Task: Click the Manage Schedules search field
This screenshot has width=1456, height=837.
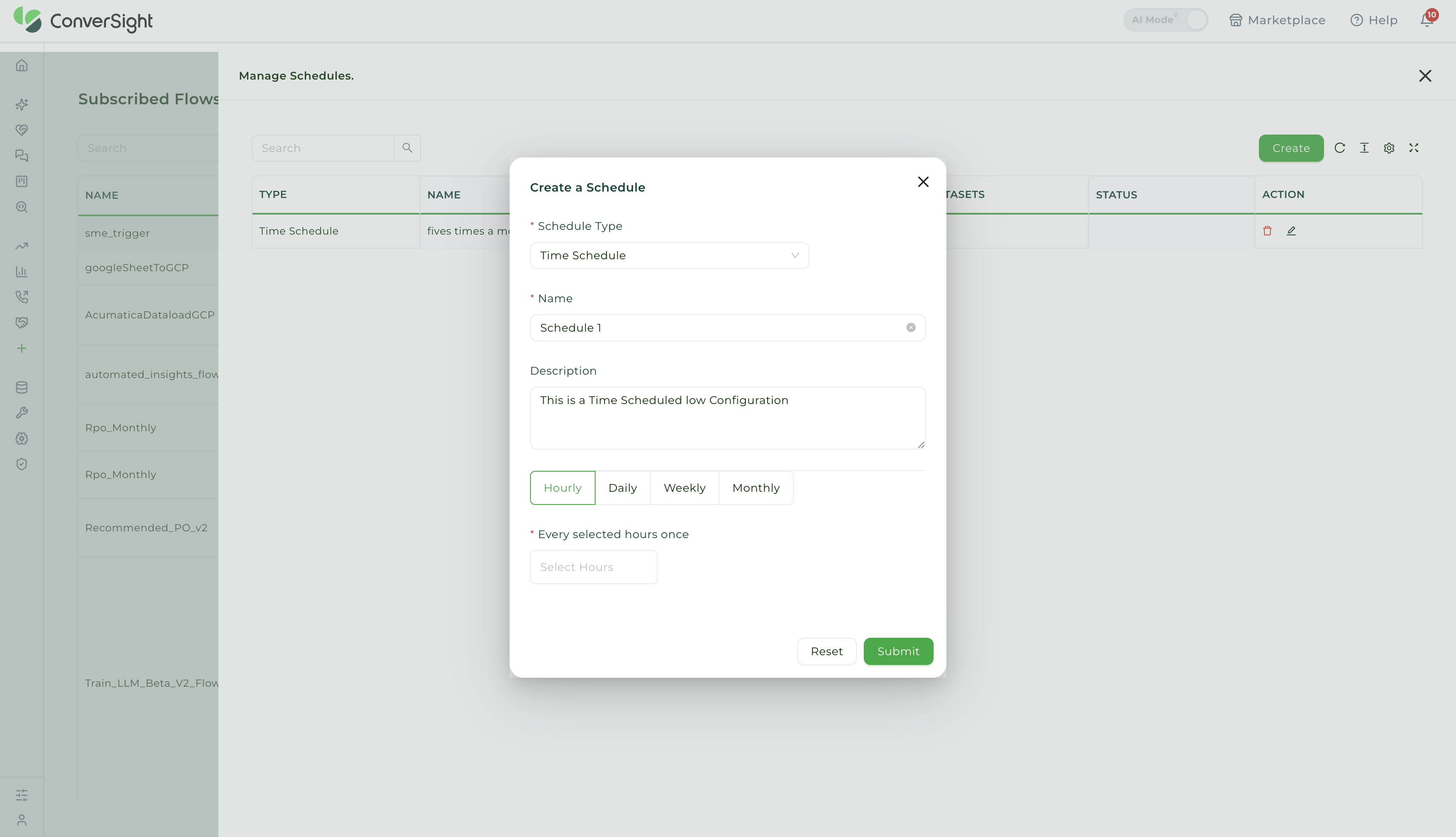Action: (x=323, y=148)
